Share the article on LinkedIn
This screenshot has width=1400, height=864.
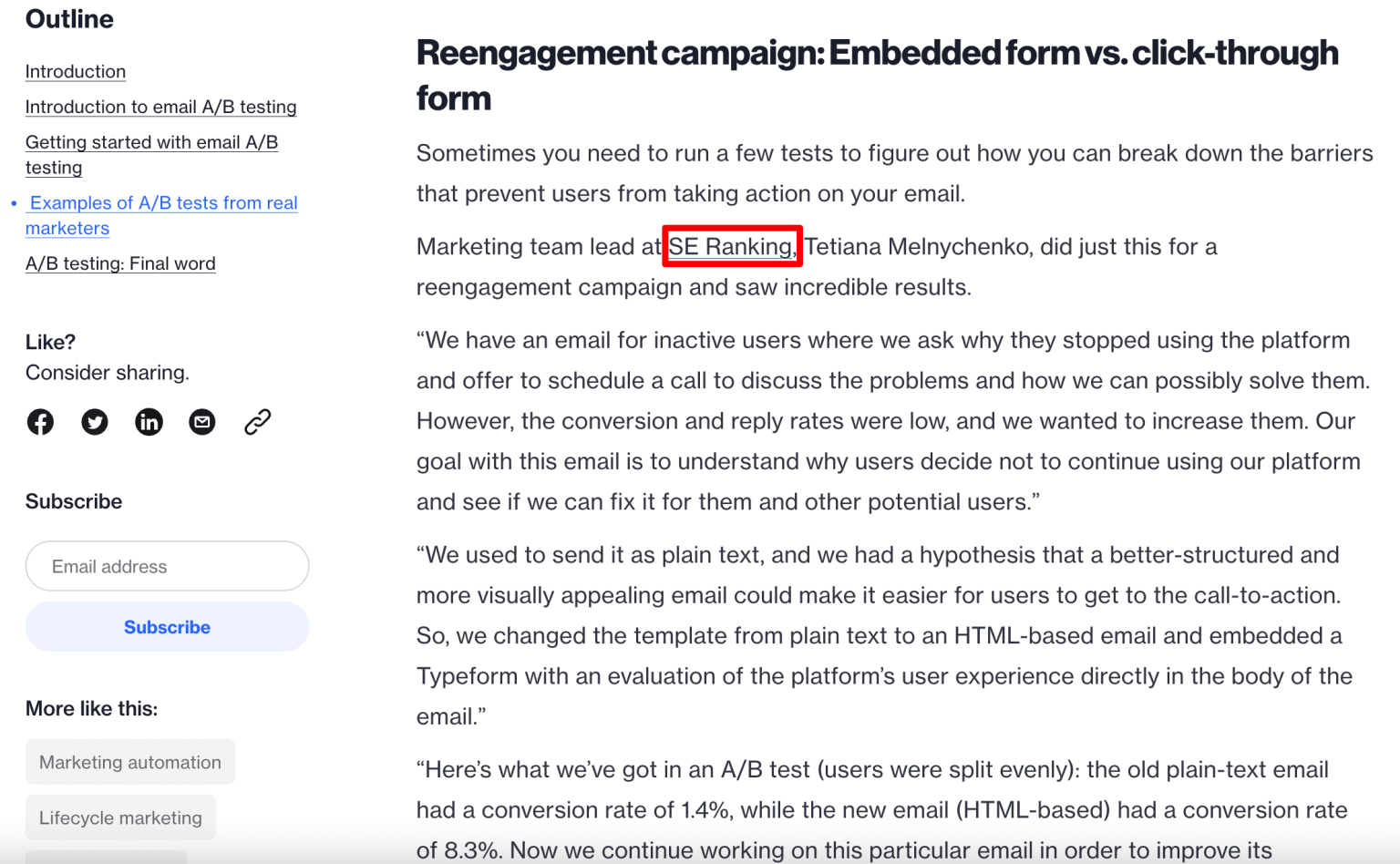[x=149, y=422]
